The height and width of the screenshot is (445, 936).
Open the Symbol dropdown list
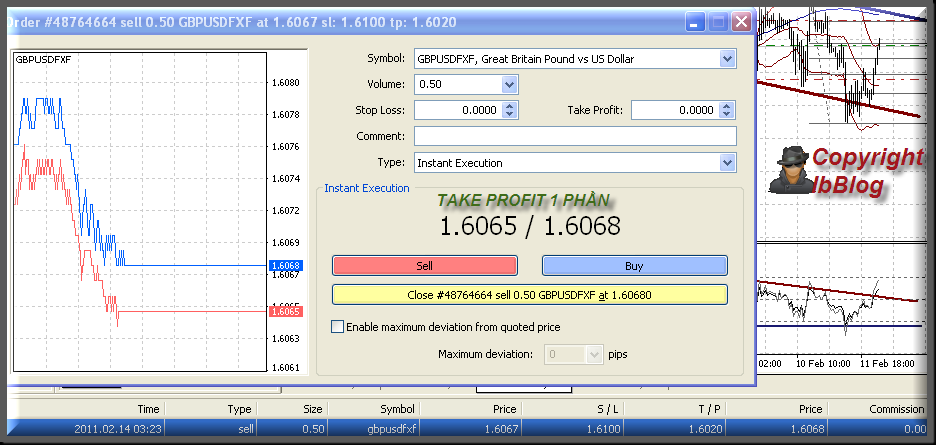point(726,59)
